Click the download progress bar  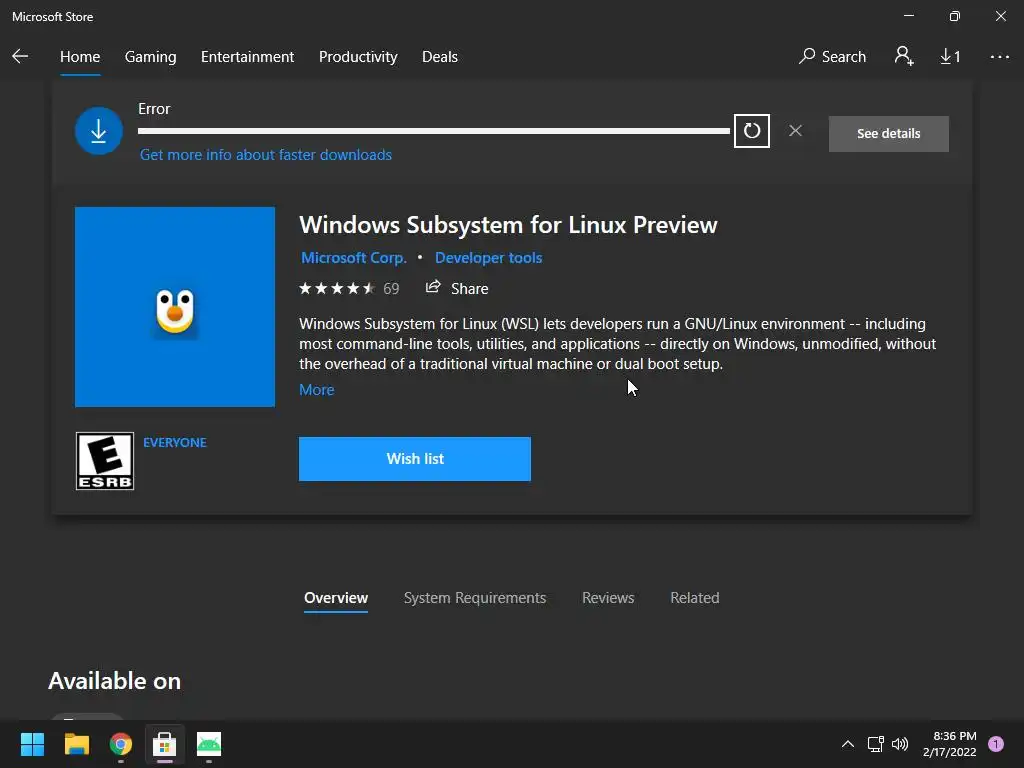[434, 131]
